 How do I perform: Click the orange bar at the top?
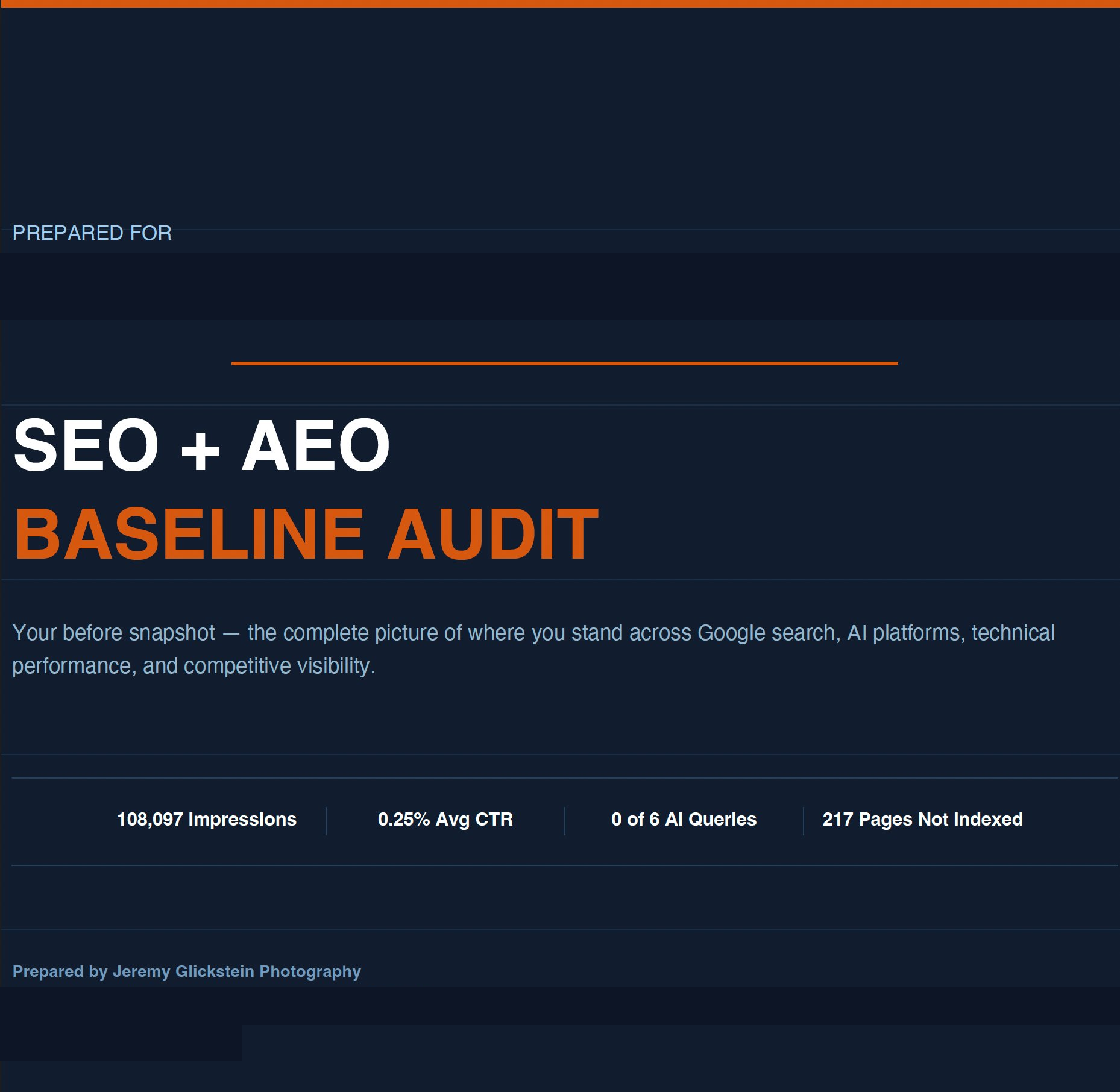(560, 5)
